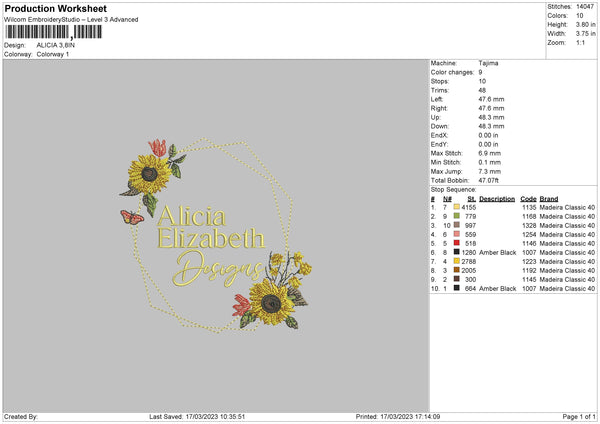The height and width of the screenshot is (424, 600).
Task: Click the Trims value '48'
Action: pyautogui.click(x=482, y=90)
